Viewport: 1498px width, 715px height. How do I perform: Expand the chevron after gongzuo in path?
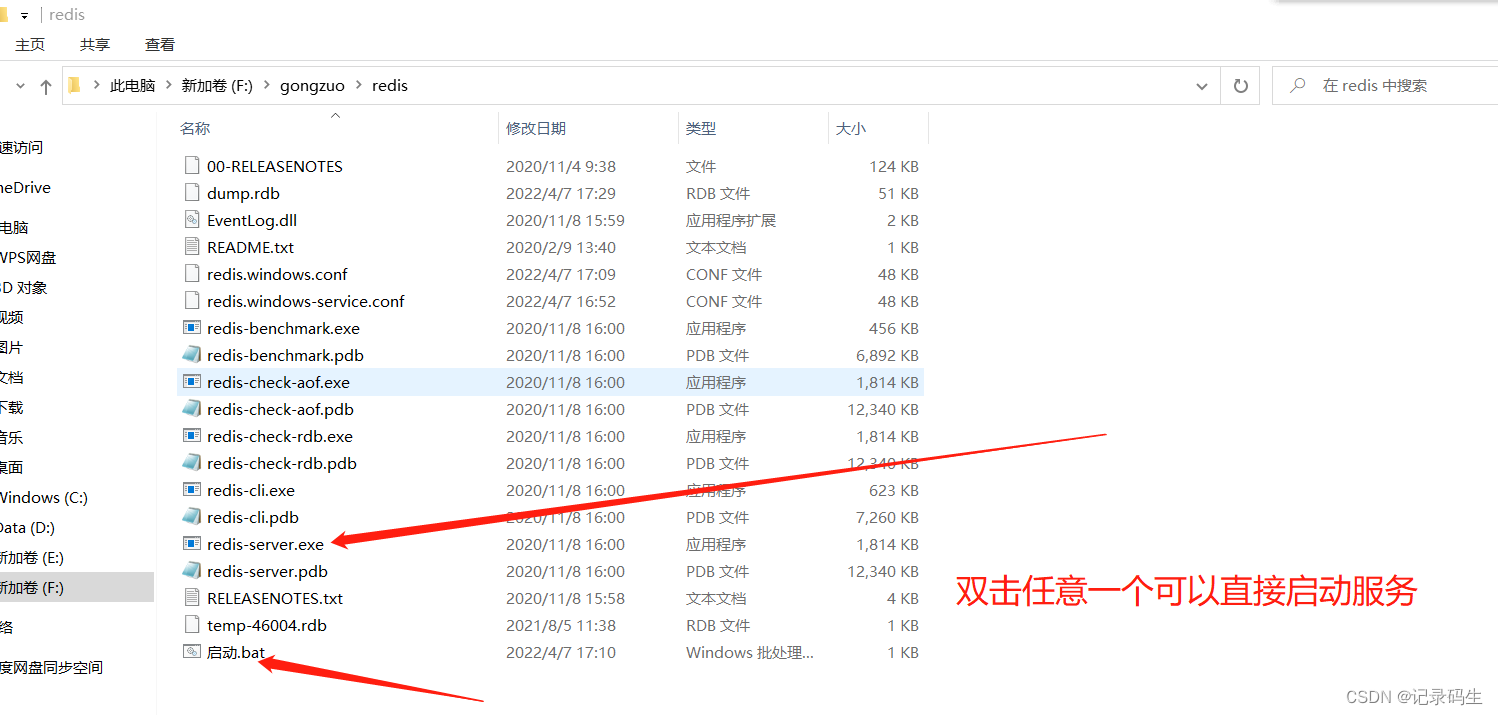pyautogui.click(x=359, y=86)
